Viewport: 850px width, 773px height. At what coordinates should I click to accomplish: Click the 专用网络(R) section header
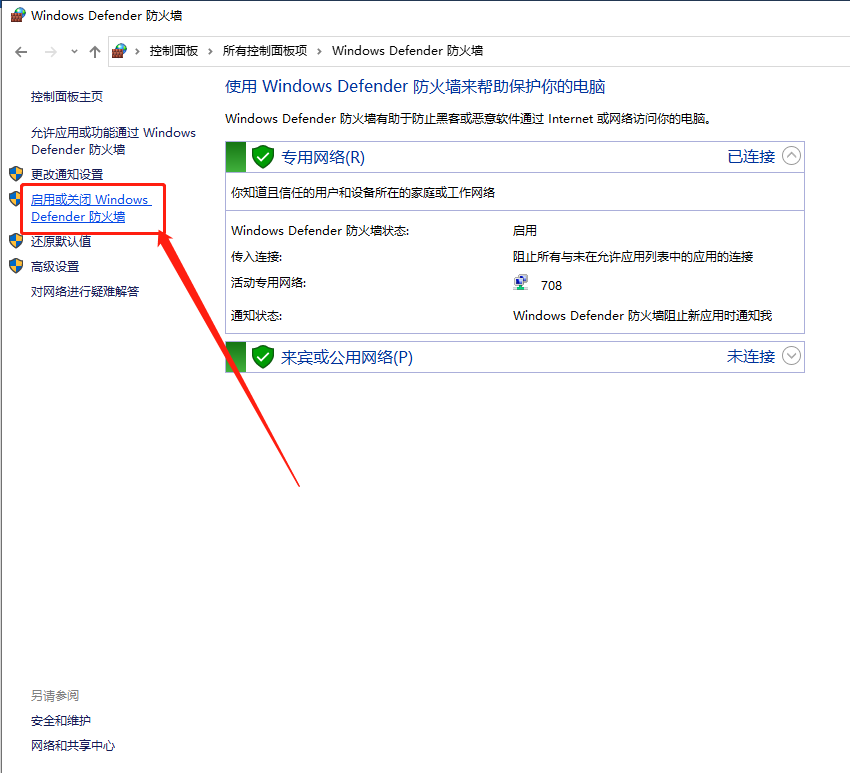point(515,157)
